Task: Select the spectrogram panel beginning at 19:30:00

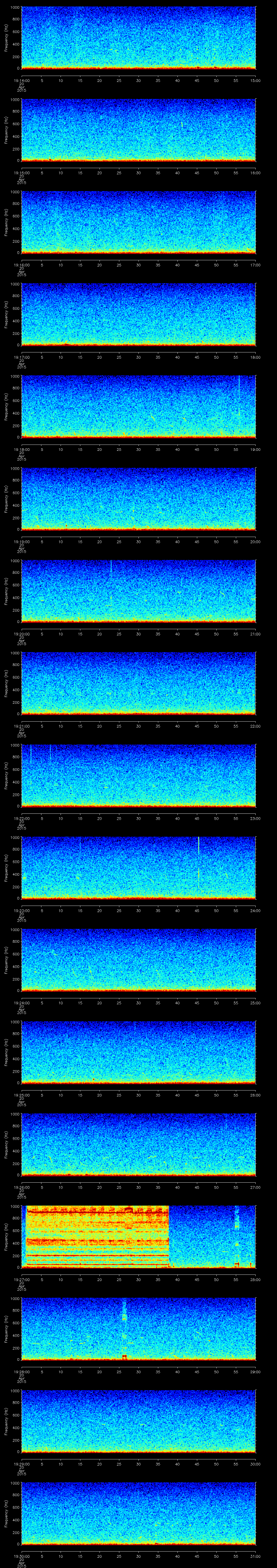Action: click(138, 1513)
